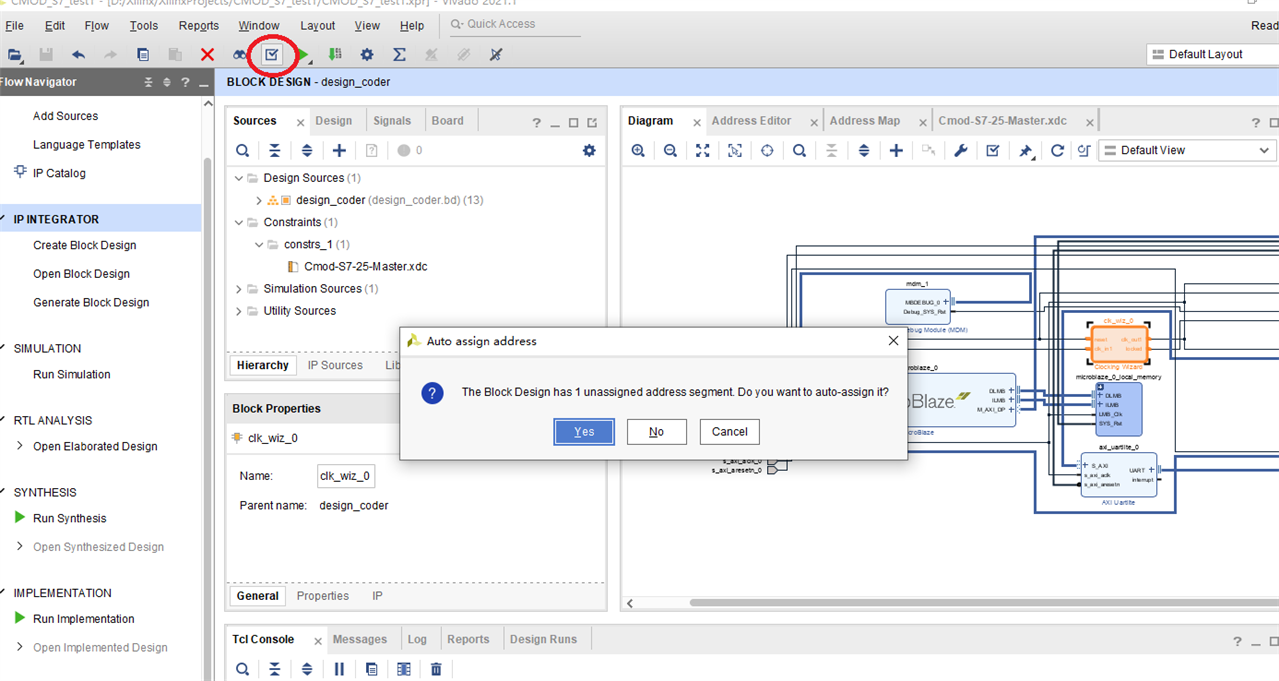Click the Search icon in Tcl Console
The image size is (1279, 681).
pos(242,669)
